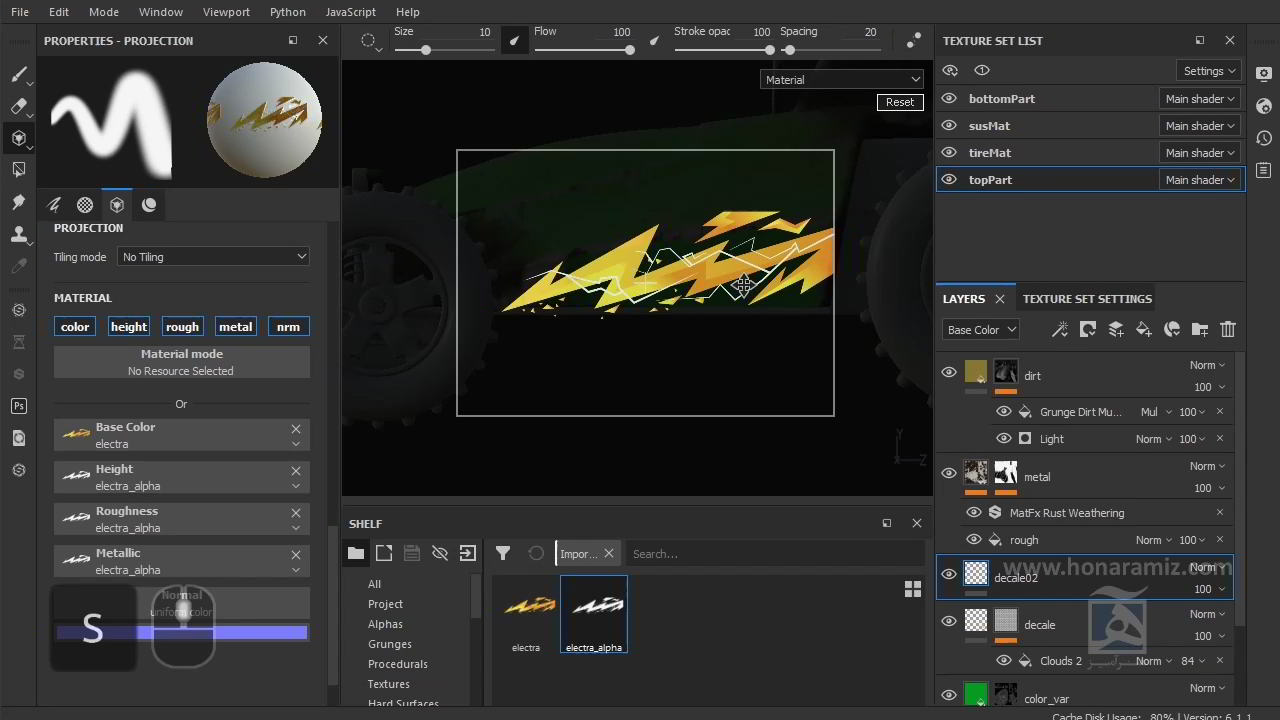Select the Grunges shelf category
The width and height of the screenshot is (1280, 720).
point(390,644)
